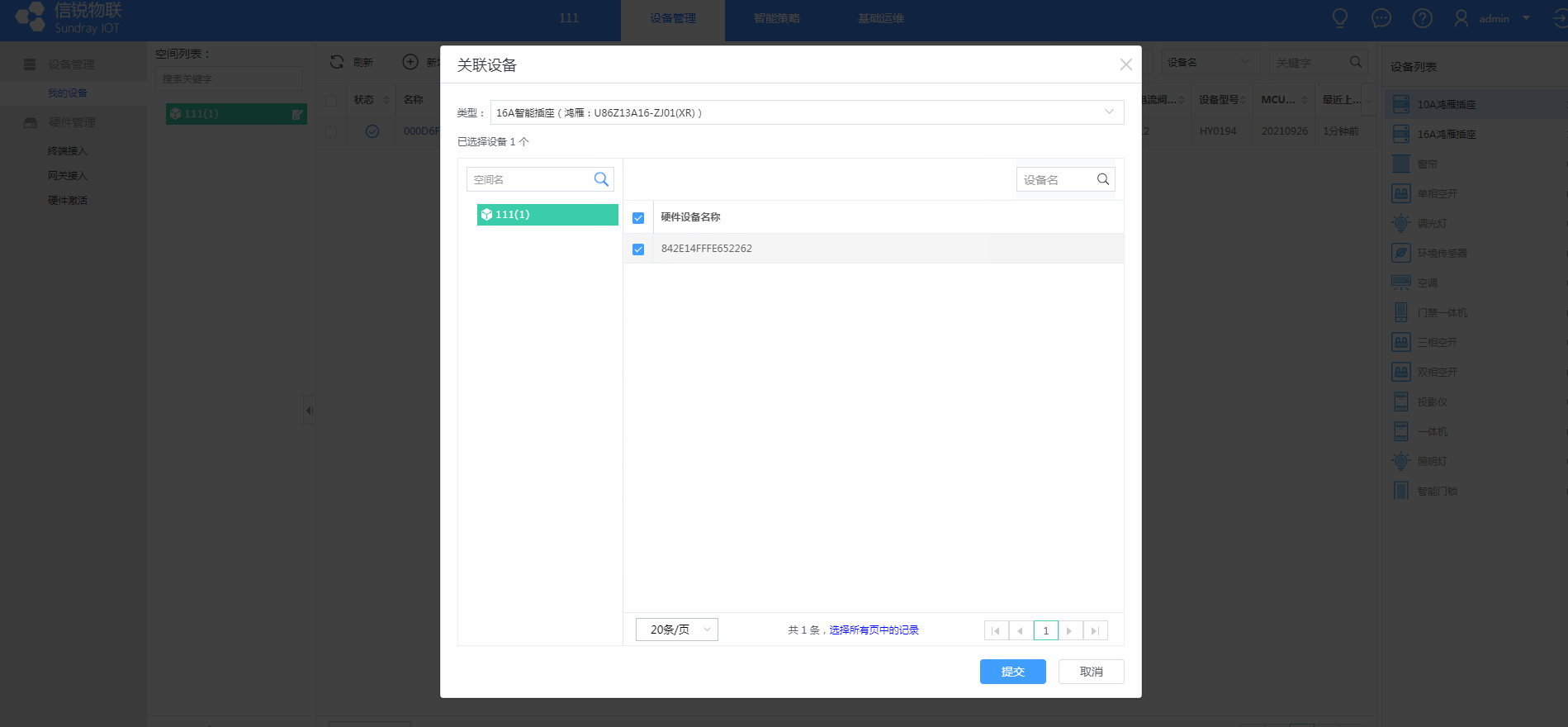Switch to the 111 top tab
Screen dimensions: 1568x727
569,18
